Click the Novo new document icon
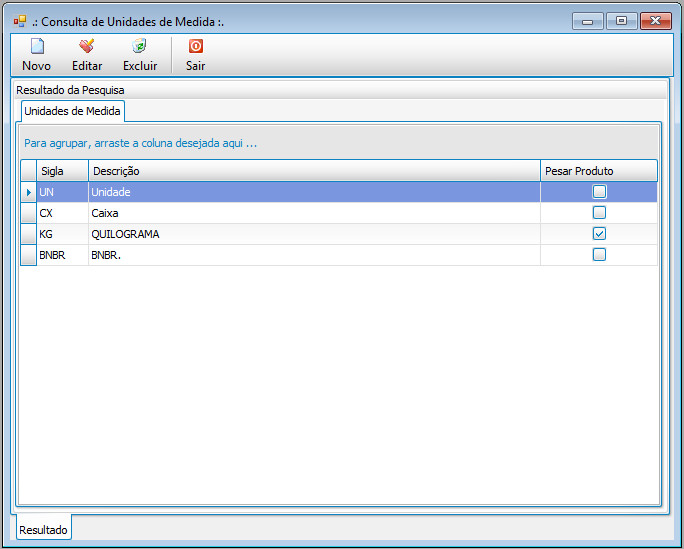 pyautogui.click(x=37, y=46)
